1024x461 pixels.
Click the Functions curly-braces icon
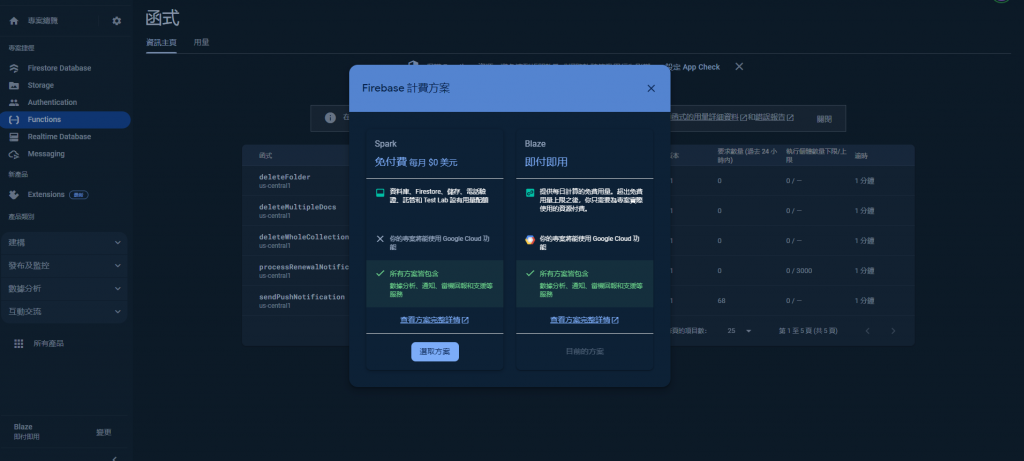(x=14, y=119)
